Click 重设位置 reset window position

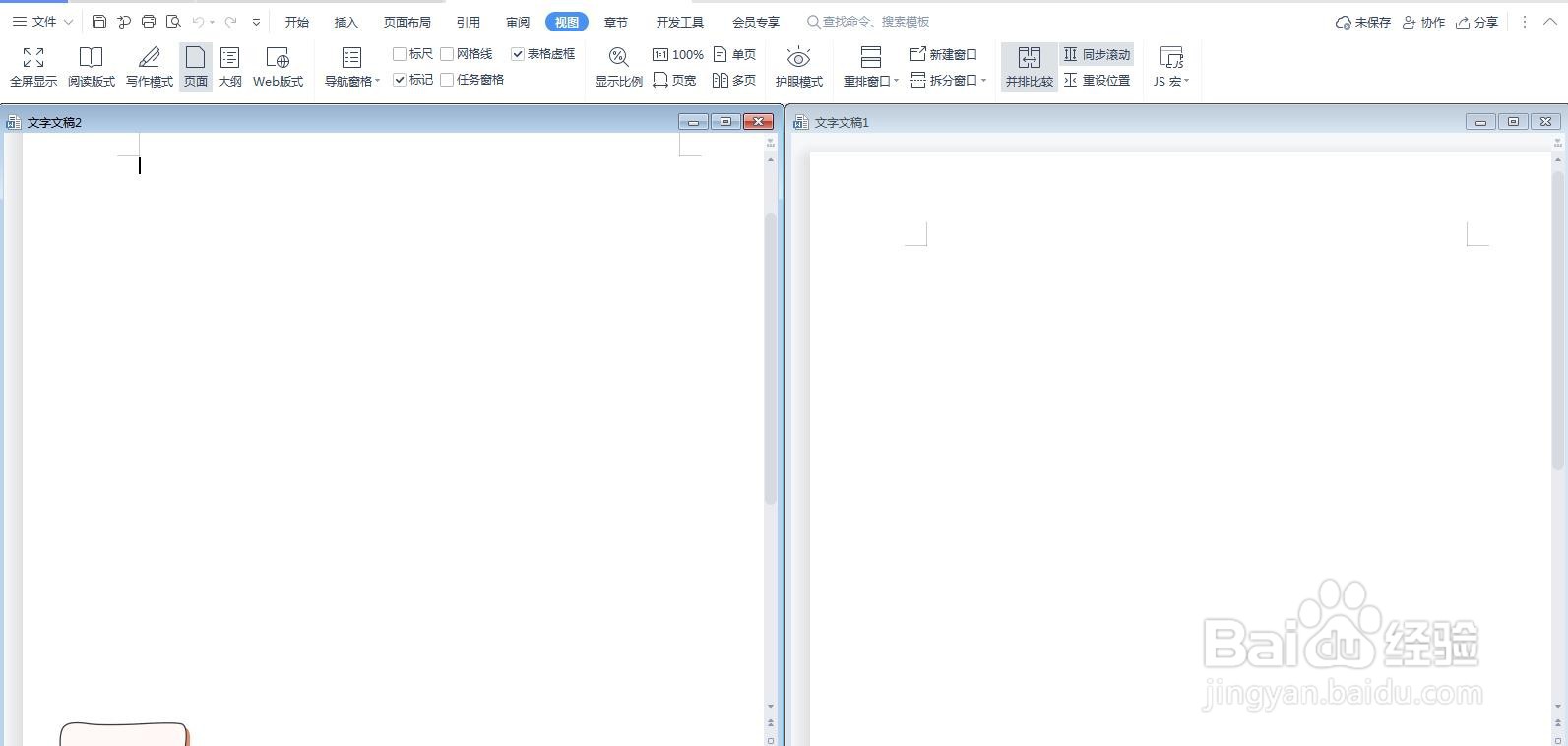coord(1097,81)
